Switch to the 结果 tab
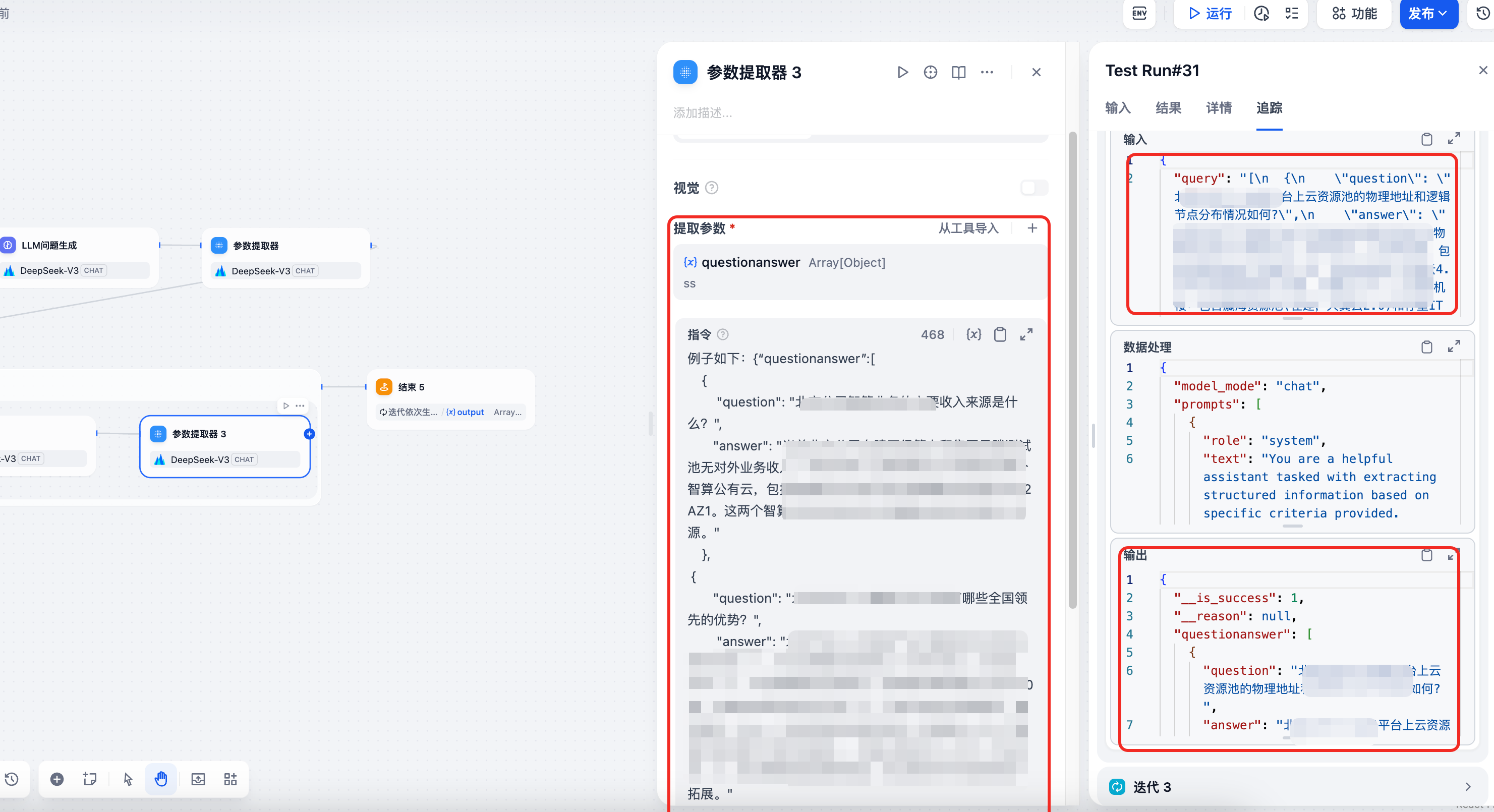Screen dimensions: 1494x812 (1168, 108)
